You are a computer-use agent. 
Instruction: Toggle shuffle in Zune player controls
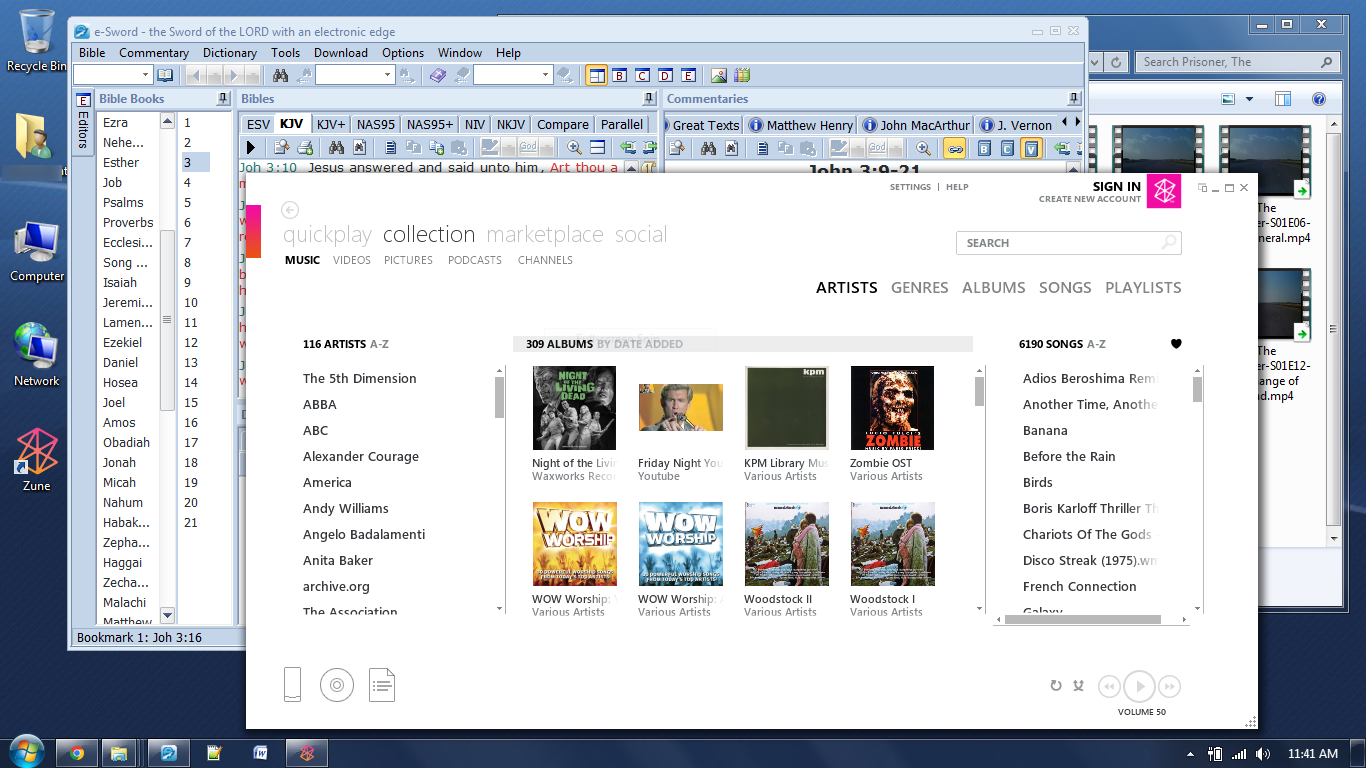click(1078, 686)
